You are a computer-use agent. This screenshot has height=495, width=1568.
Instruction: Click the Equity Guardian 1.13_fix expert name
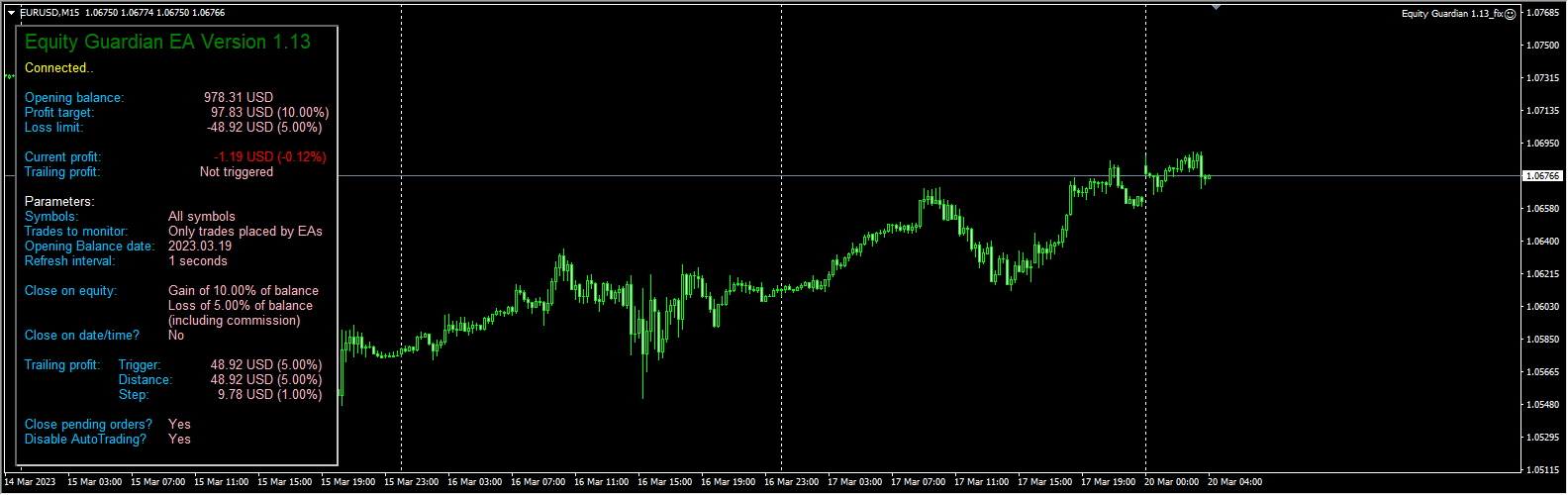pos(1452,14)
